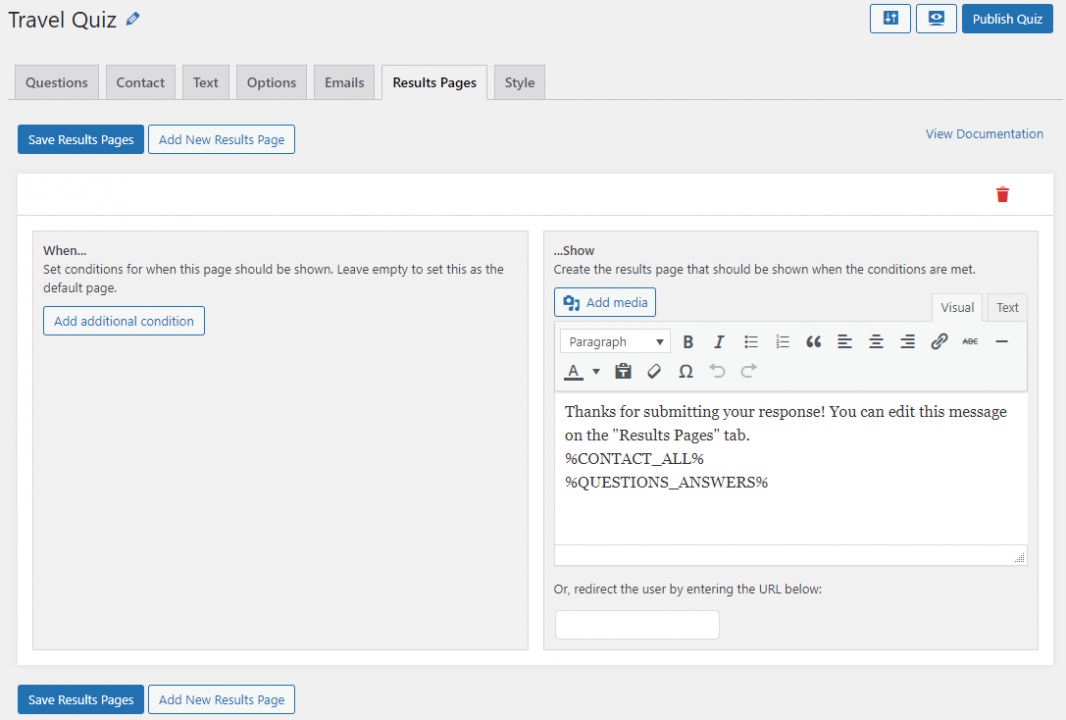
Task: Open the Questions tab
Action: point(56,82)
